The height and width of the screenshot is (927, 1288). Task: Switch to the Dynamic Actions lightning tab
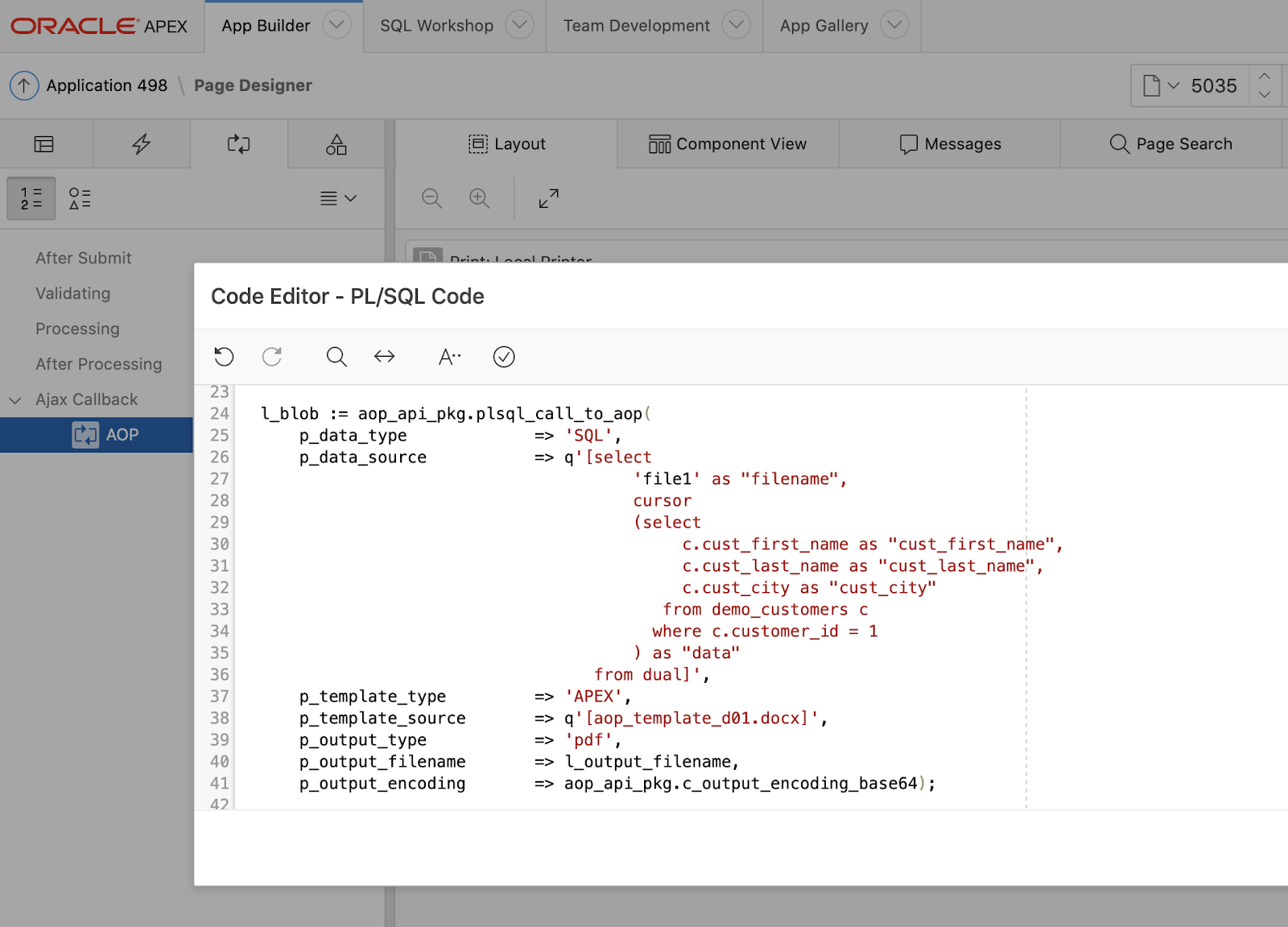142,144
